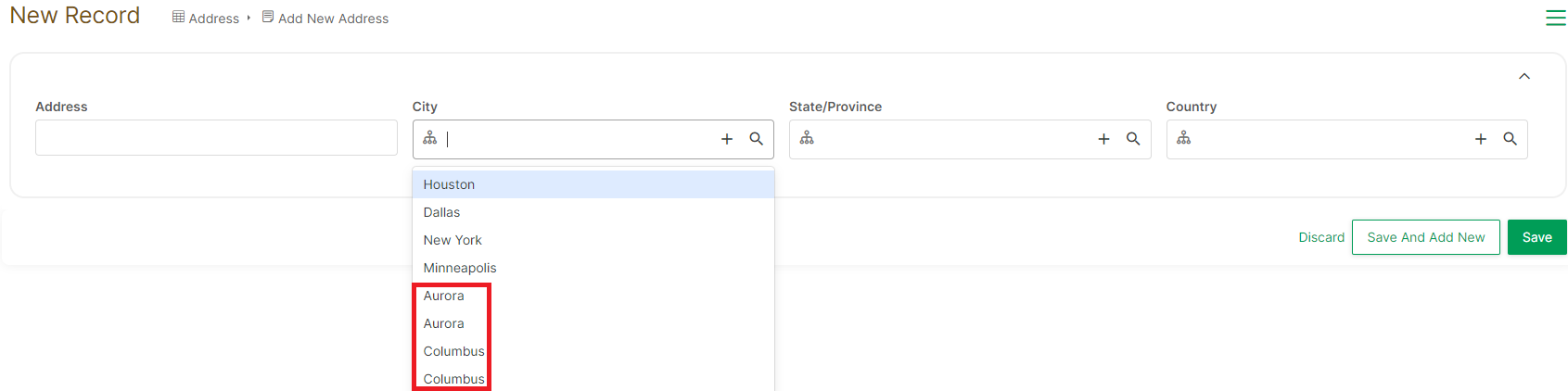Click the Save button
The width and height of the screenshot is (1568, 391).
click(x=1537, y=237)
